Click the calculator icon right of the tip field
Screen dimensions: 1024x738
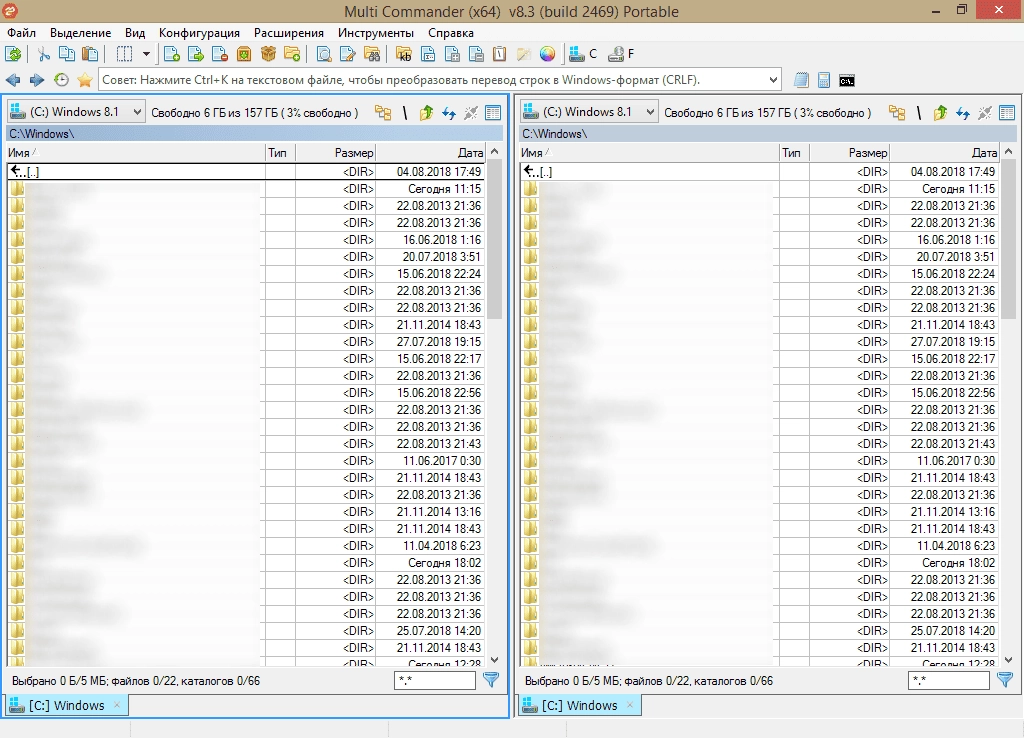pos(824,80)
